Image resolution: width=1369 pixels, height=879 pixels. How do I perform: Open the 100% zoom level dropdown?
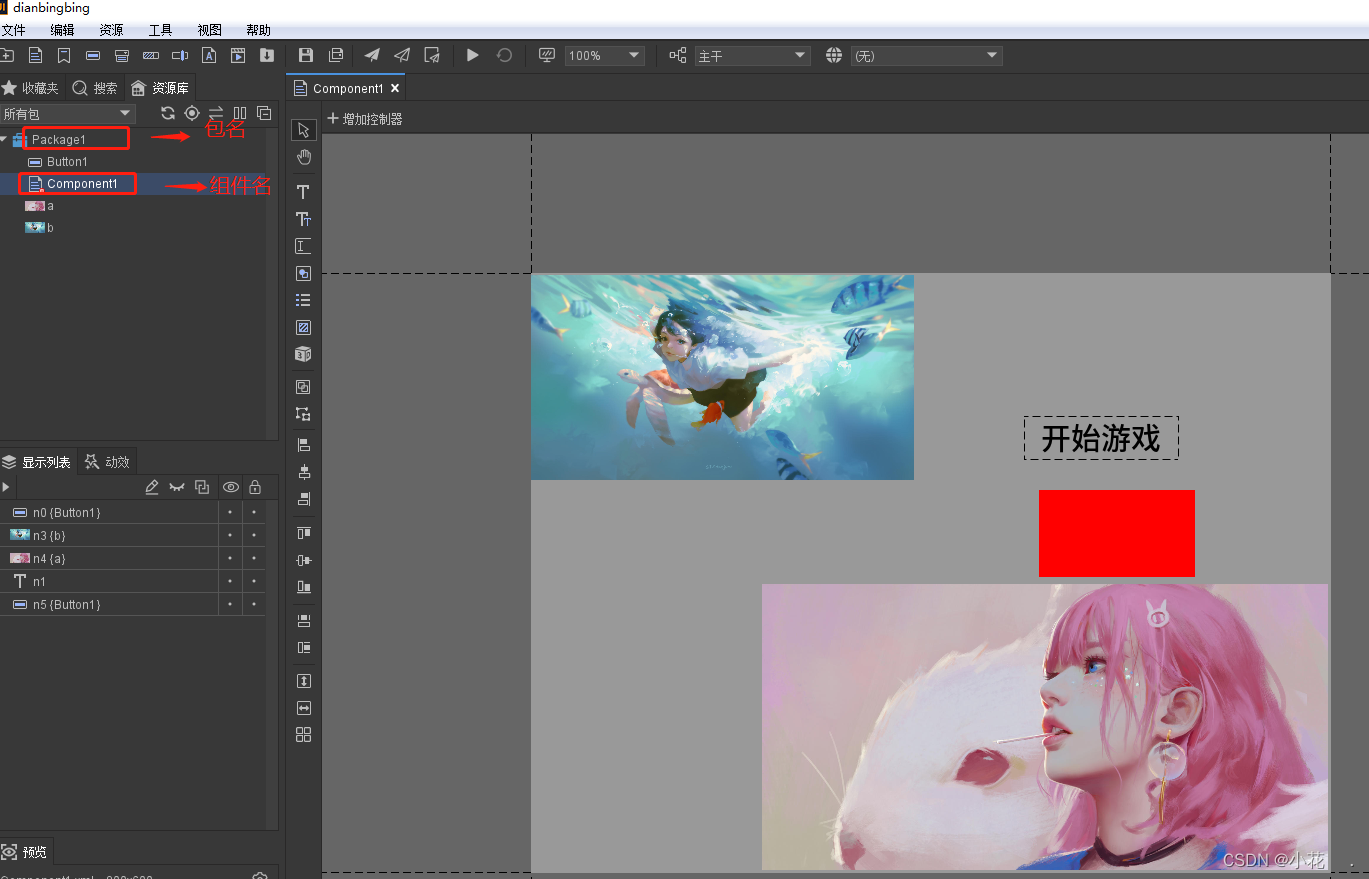[604, 55]
